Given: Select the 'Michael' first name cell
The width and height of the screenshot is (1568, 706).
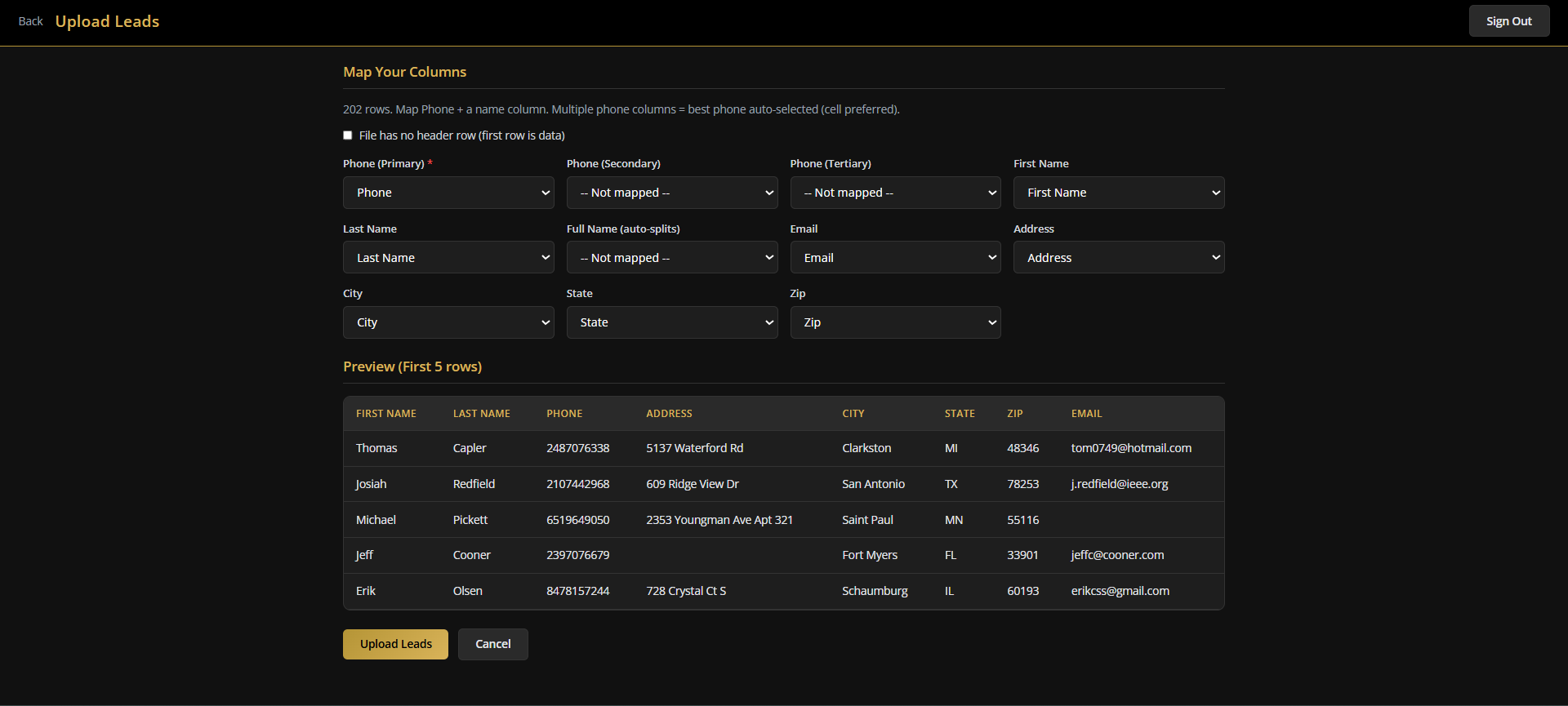Looking at the screenshot, I should (x=376, y=520).
